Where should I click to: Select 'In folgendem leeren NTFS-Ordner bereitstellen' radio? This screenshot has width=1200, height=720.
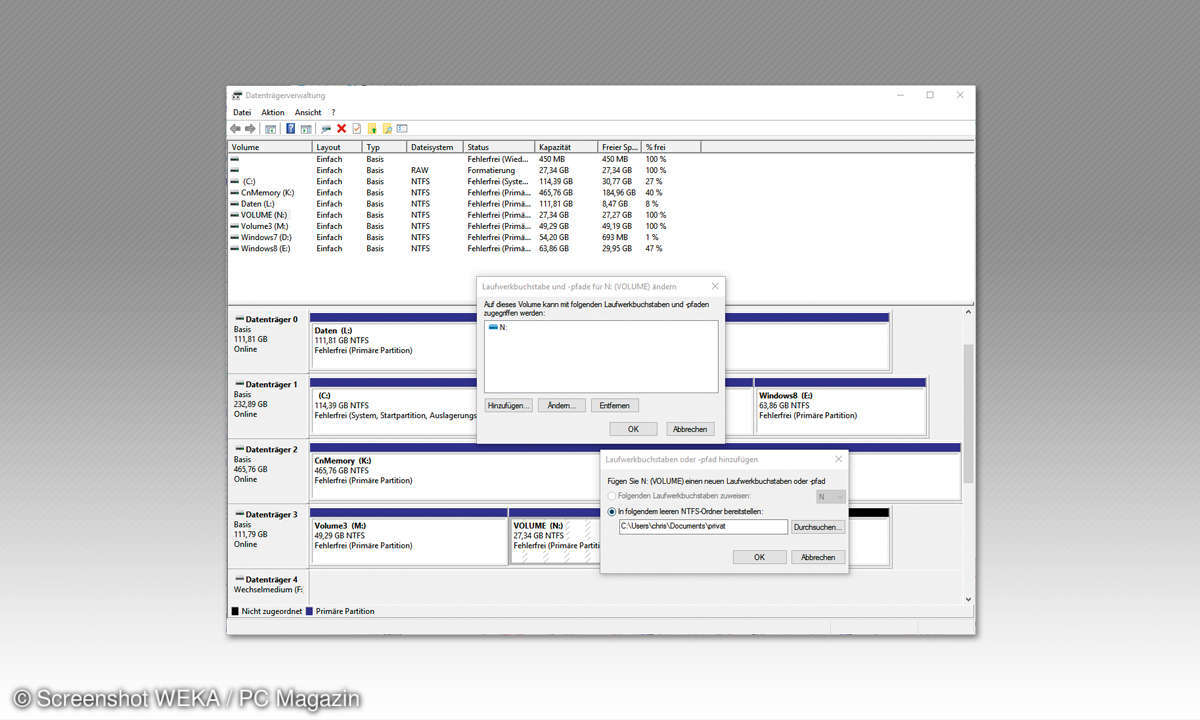612,511
